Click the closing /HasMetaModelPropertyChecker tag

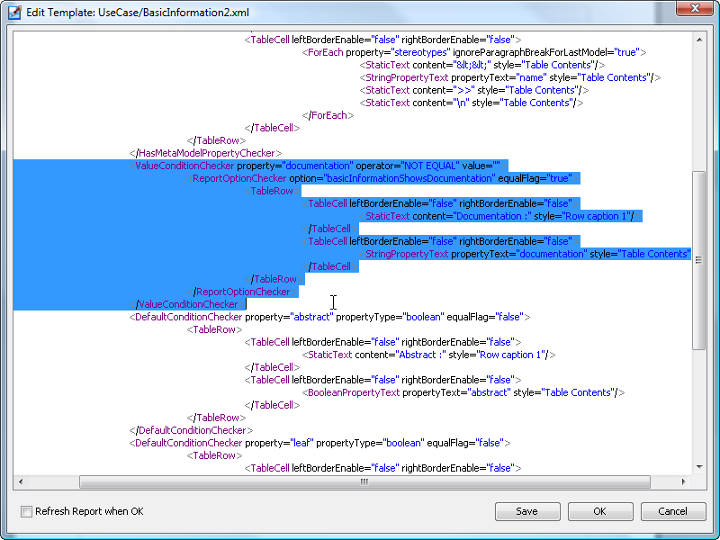[206, 153]
